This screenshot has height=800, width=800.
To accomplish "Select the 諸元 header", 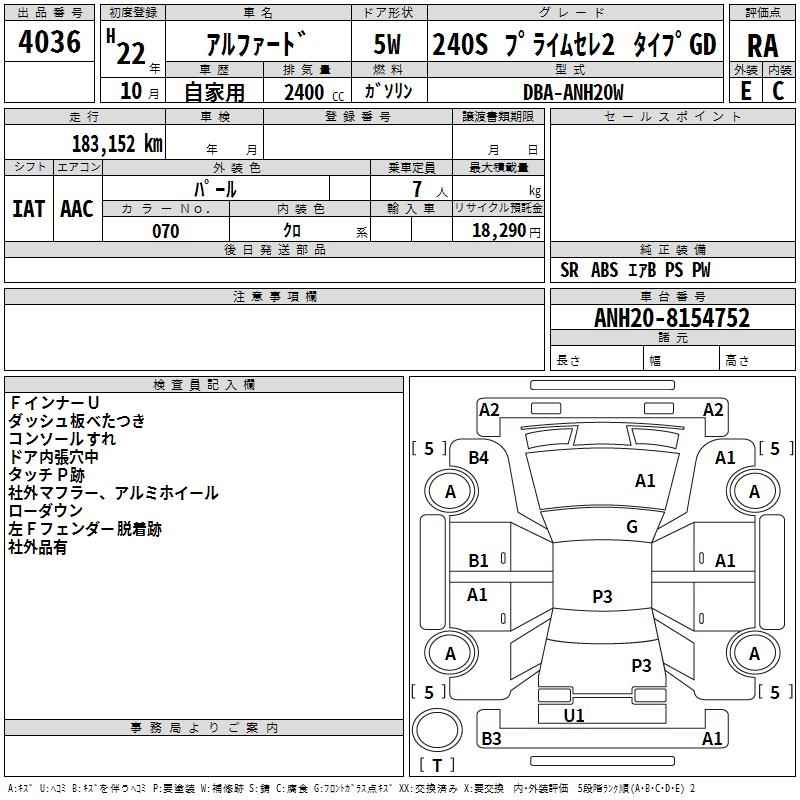I will (x=672, y=337).
